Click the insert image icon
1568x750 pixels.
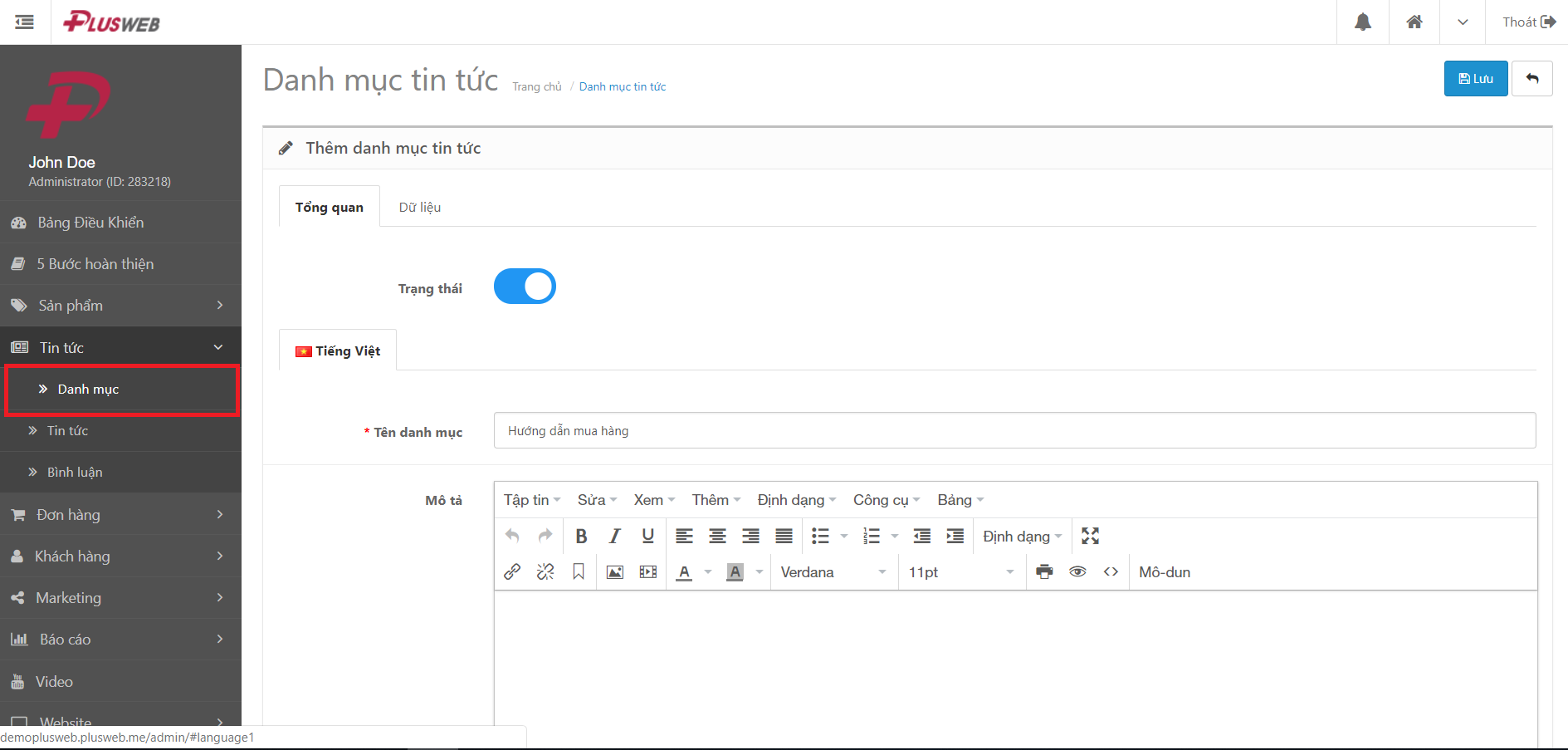614,572
